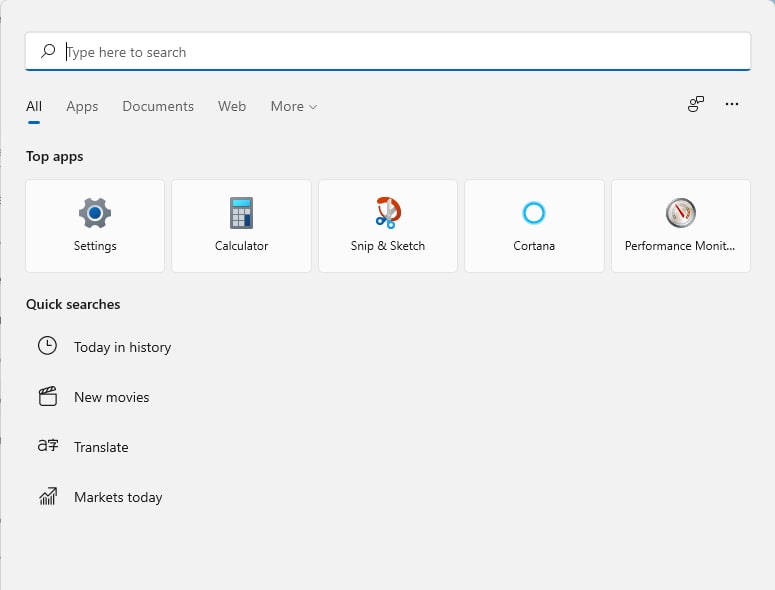775x590 pixels.
Task: Click the magnifier search icon
Action: click(x=48, y=51)
